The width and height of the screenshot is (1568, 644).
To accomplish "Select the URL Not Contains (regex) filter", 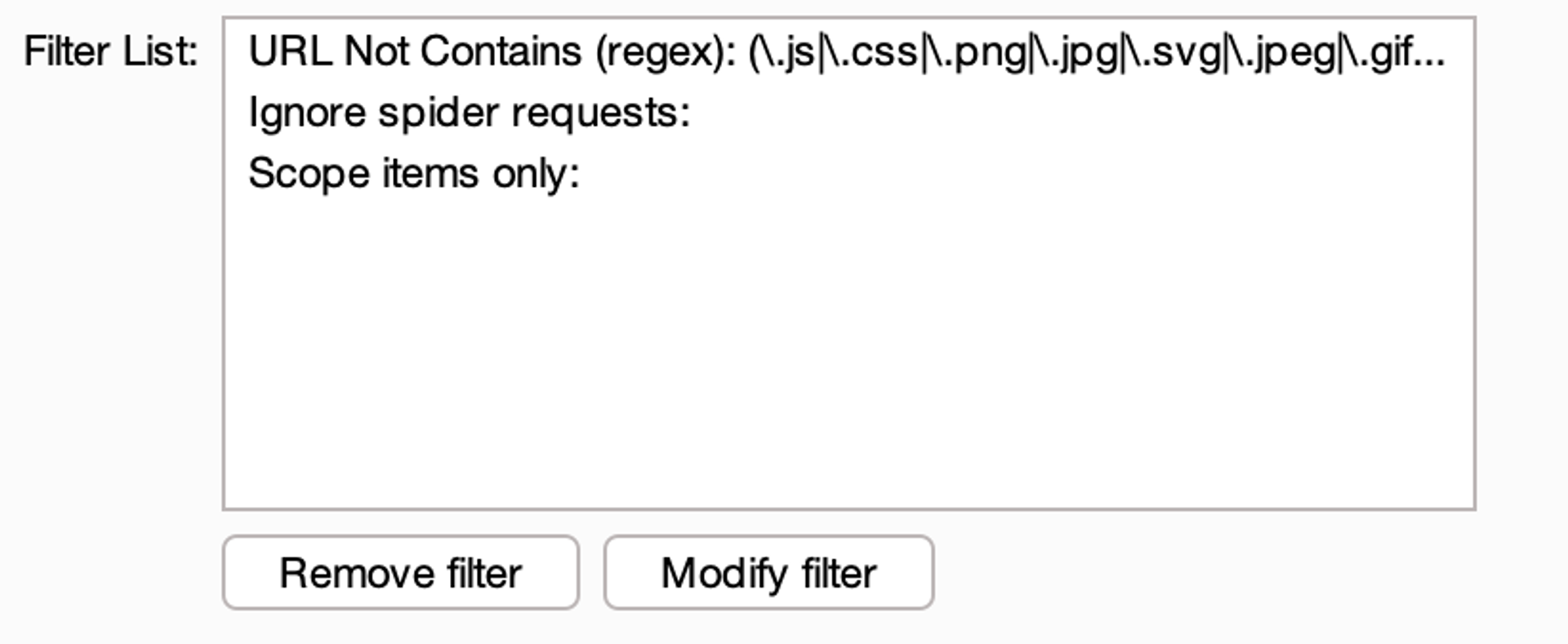I will click(x=849, y=51).
